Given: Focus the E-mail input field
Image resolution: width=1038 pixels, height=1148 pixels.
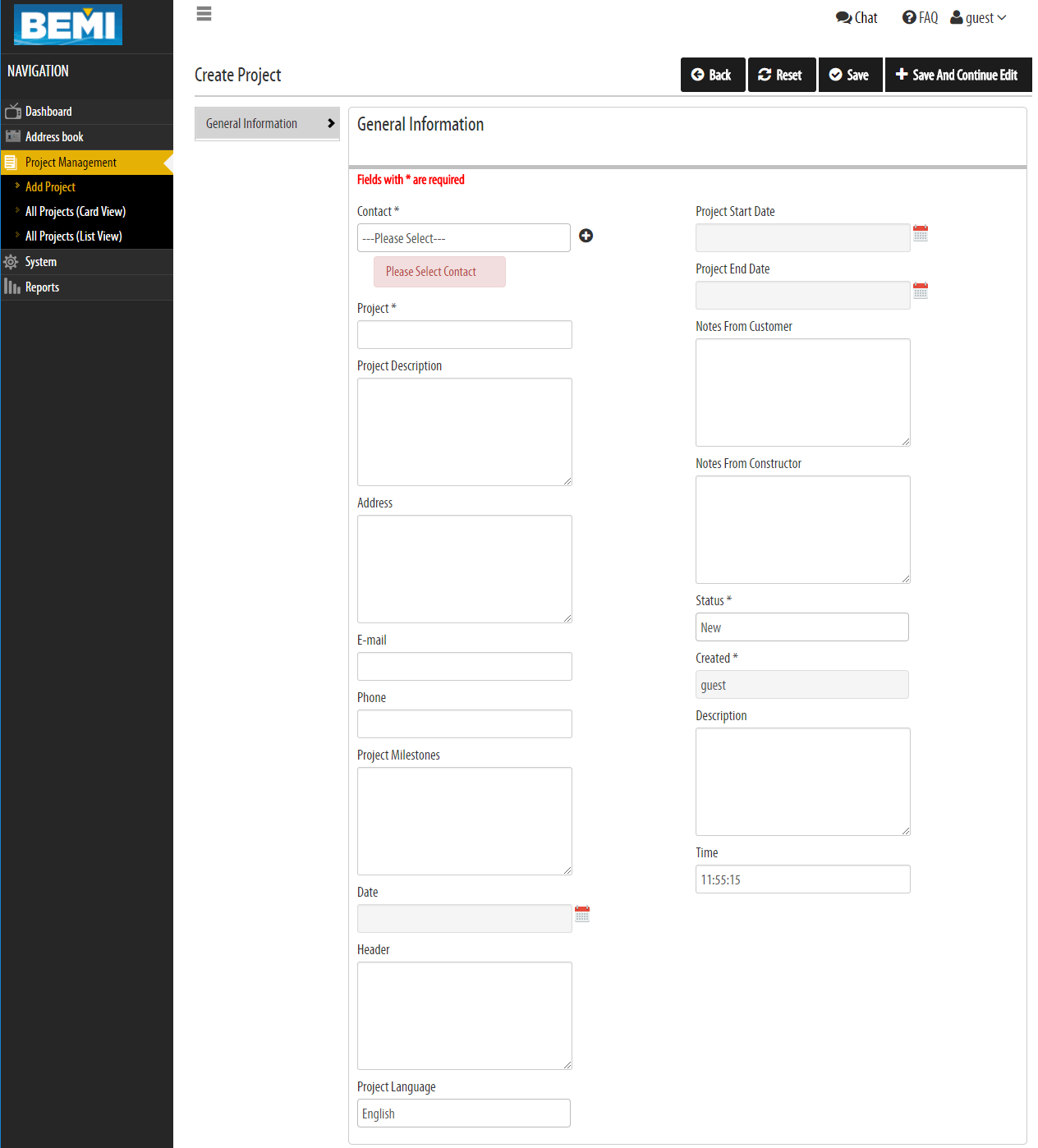Looking at the screenshot, I should point(465,666).
